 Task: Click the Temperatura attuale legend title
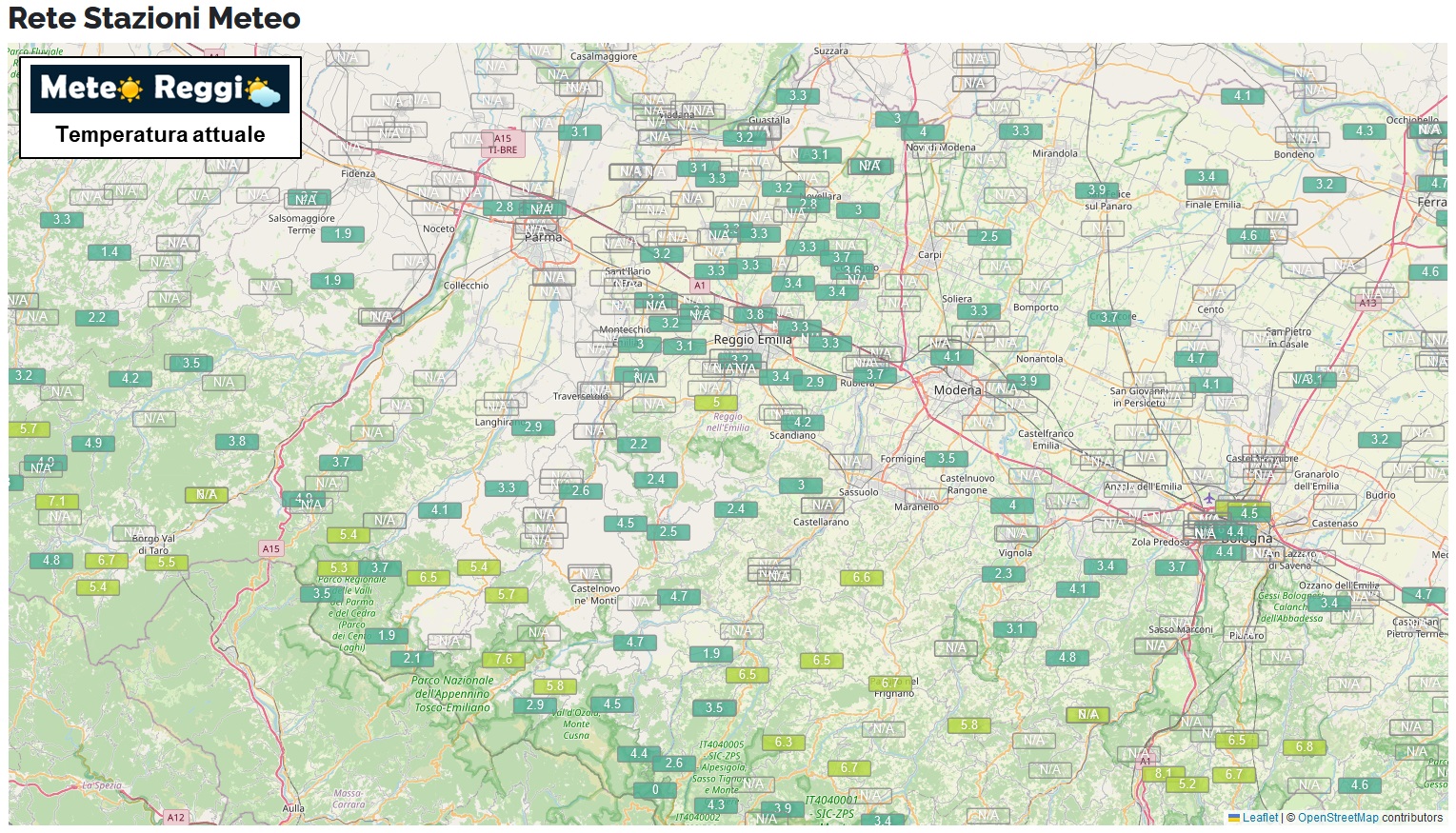pos(160,134)
